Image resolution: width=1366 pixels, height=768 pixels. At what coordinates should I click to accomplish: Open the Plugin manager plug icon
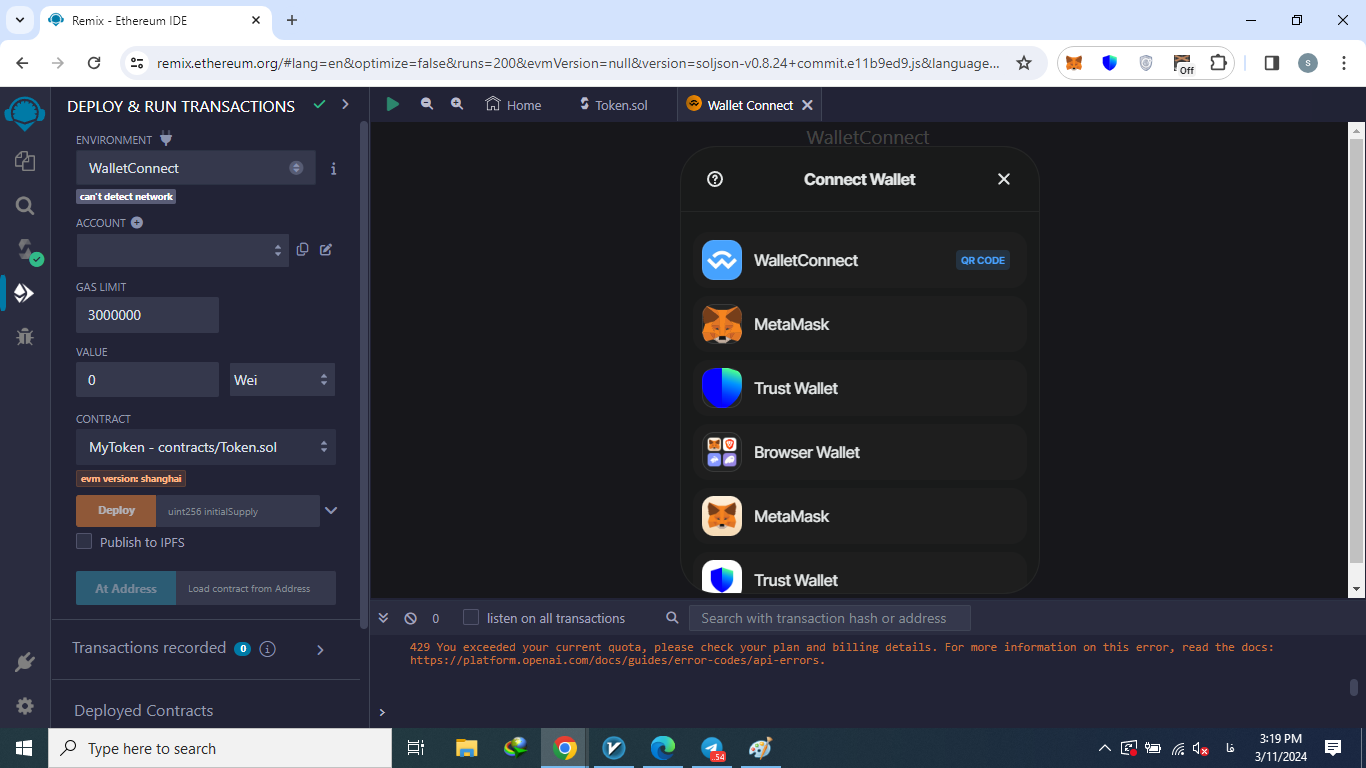tap(25, 662)
